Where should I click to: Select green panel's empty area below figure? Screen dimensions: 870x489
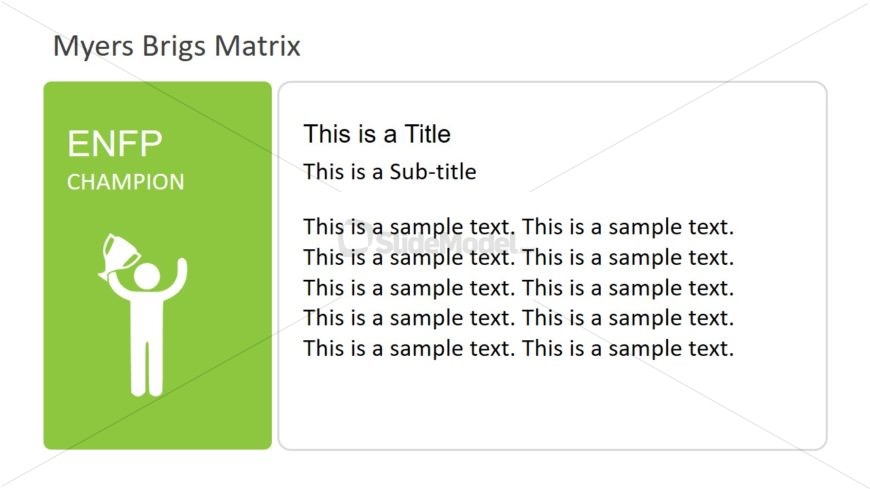(x=158, y=423)
